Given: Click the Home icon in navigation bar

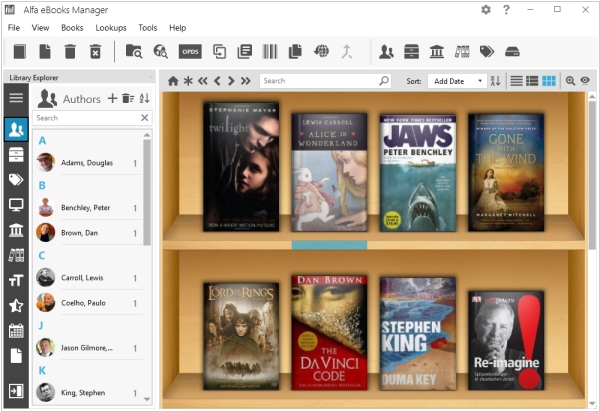Looking at the screenshot, I should pos(173,81).
